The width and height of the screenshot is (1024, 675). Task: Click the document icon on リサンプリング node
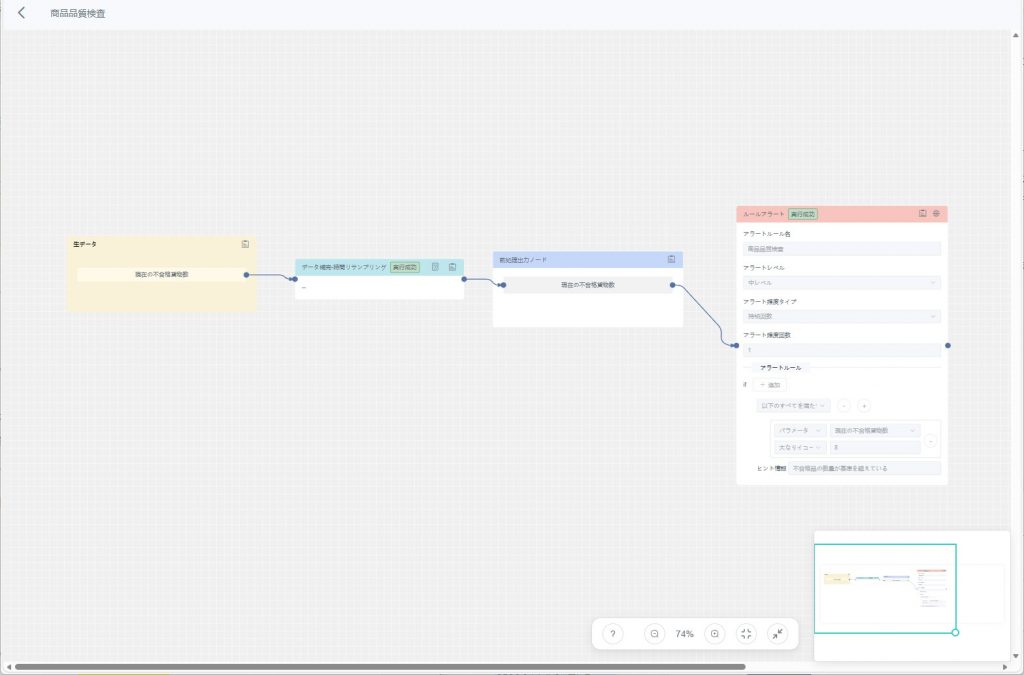point(435,267)
